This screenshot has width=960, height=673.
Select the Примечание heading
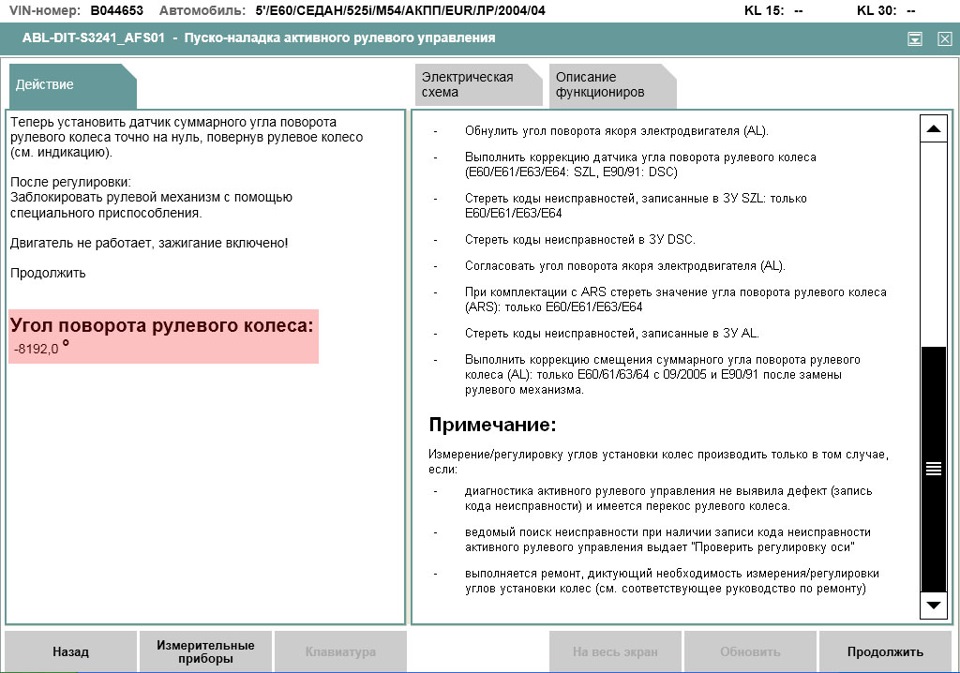(x=492, y=424)
